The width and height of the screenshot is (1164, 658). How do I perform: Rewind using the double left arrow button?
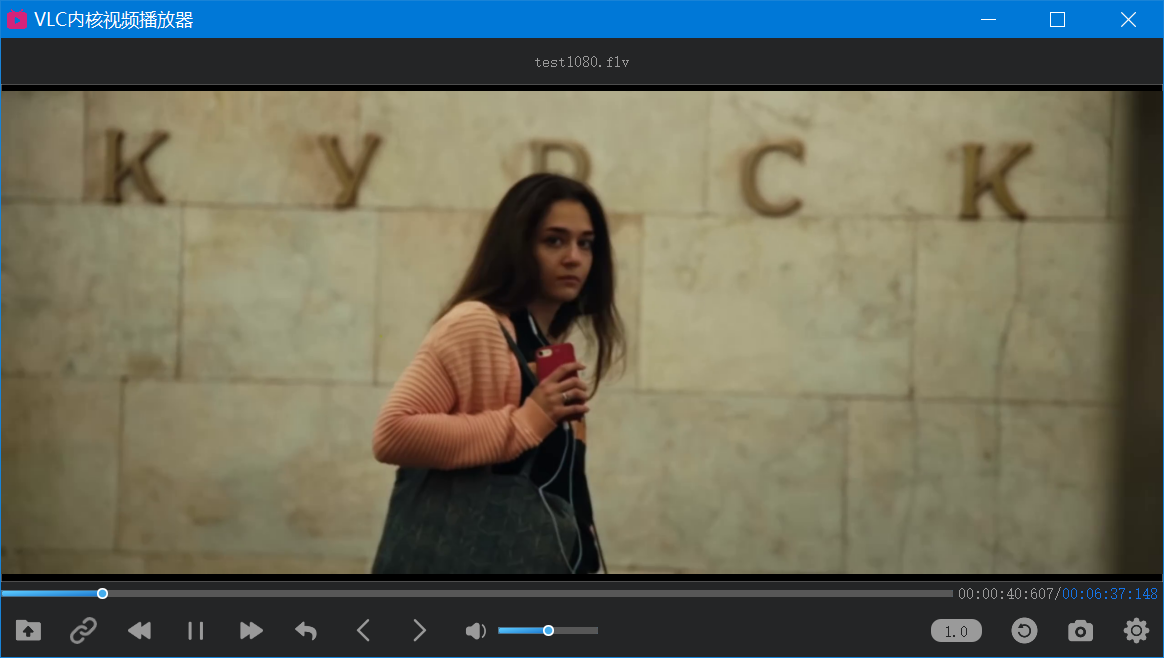coord(140,631)
